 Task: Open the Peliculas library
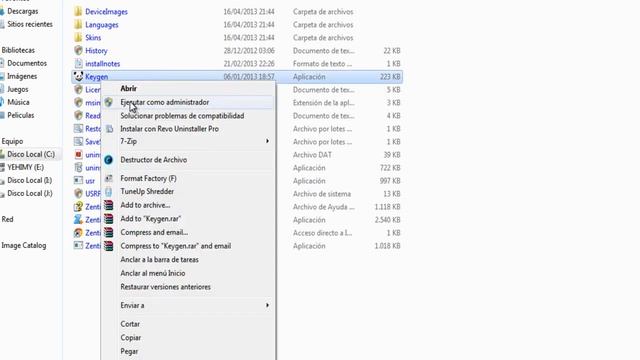coord(20,115)
